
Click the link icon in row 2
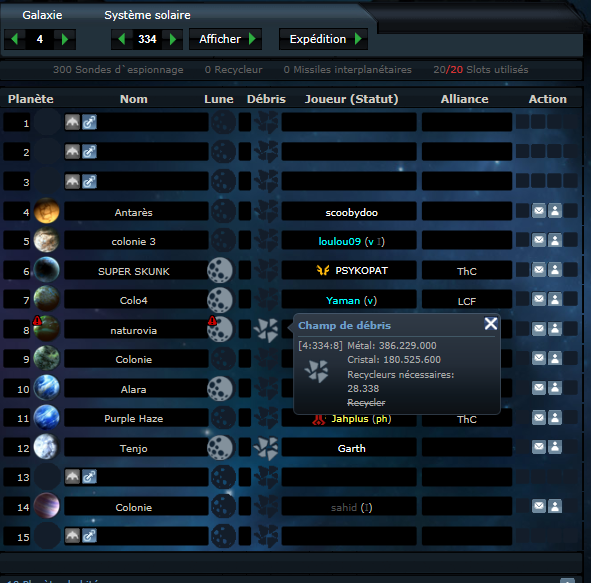(x=89, y=152)
